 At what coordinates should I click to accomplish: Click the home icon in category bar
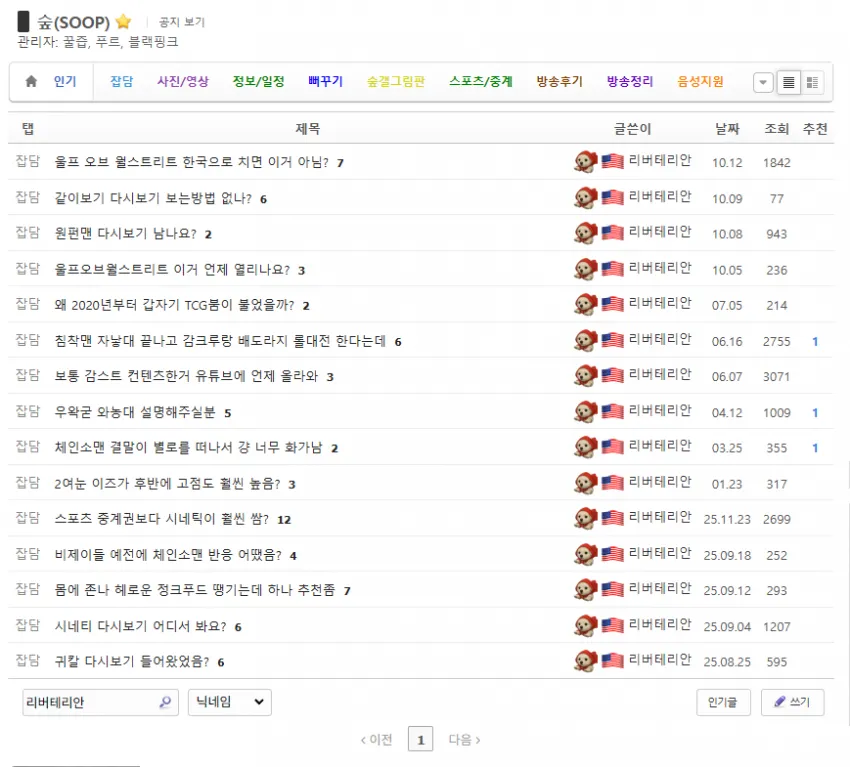pyautogui.click(x=31, y=81)
